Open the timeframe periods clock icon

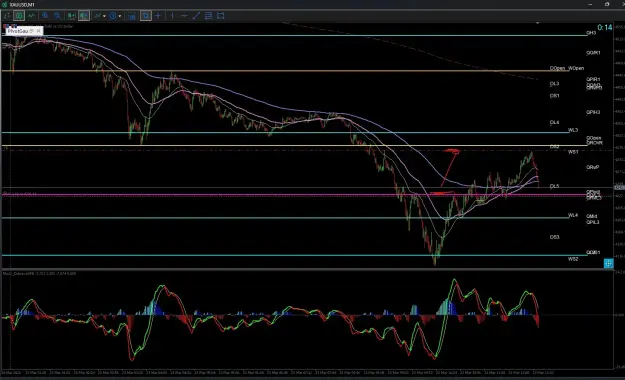coord(113,16)
